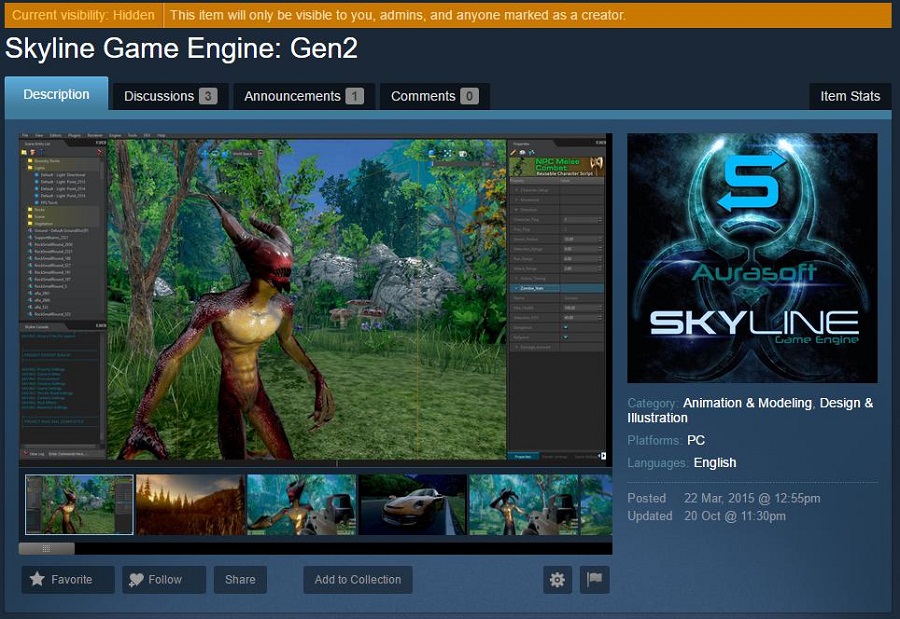Switch to the Description tab
The height and width of the screenshot is (619, 900).
[x=56, y=94]
